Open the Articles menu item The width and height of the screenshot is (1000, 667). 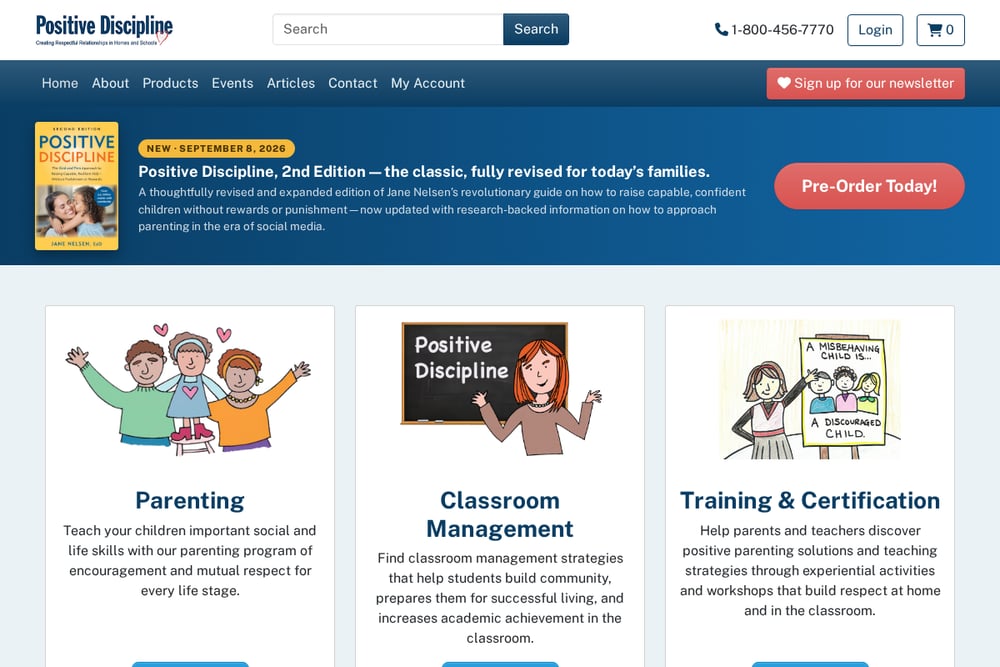291,83
